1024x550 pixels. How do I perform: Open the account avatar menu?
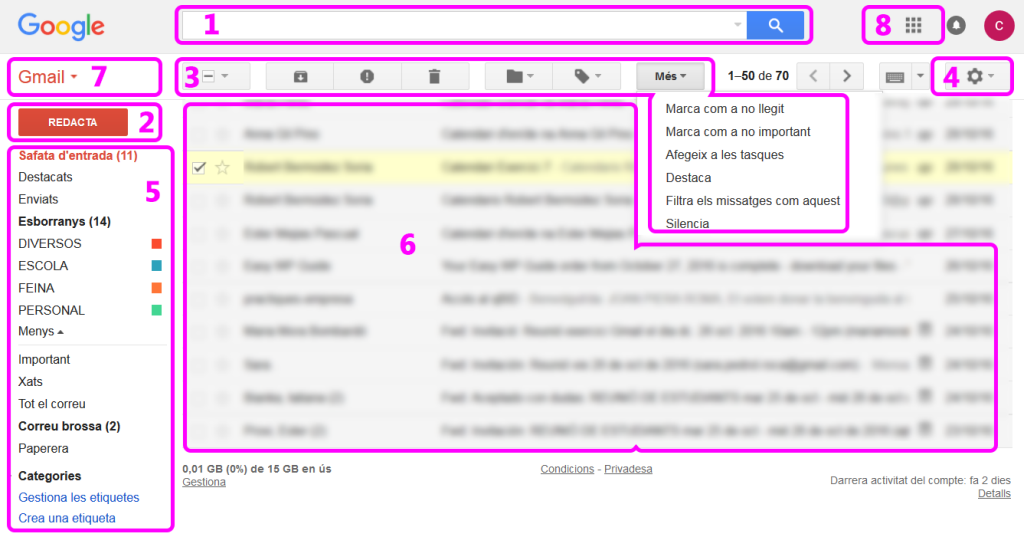click(998, 26)
